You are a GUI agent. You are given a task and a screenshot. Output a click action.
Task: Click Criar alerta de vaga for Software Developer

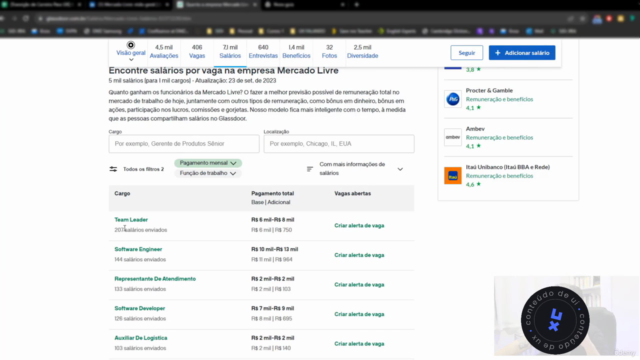(x=359, y=314)
